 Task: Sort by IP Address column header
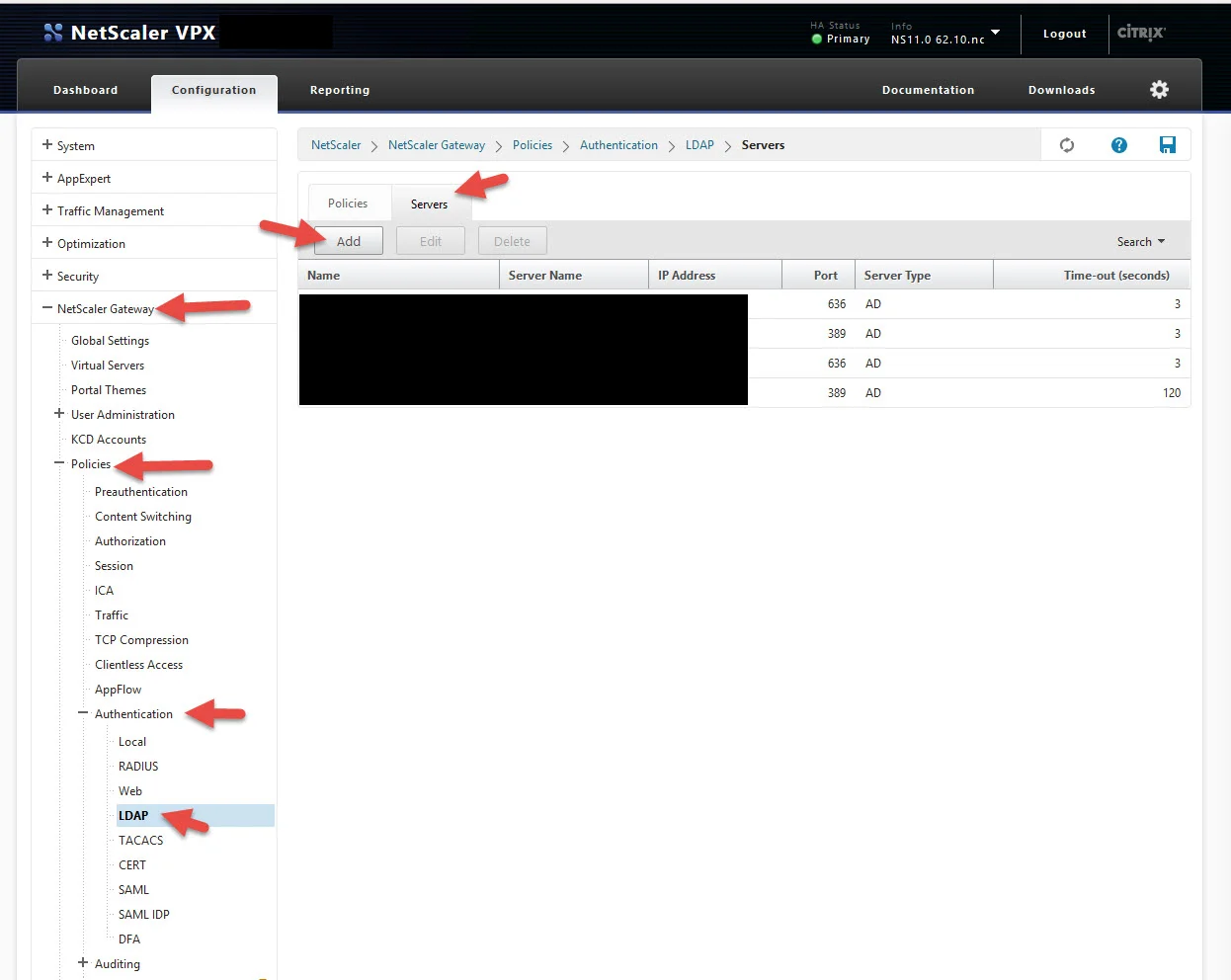point(715,276)
